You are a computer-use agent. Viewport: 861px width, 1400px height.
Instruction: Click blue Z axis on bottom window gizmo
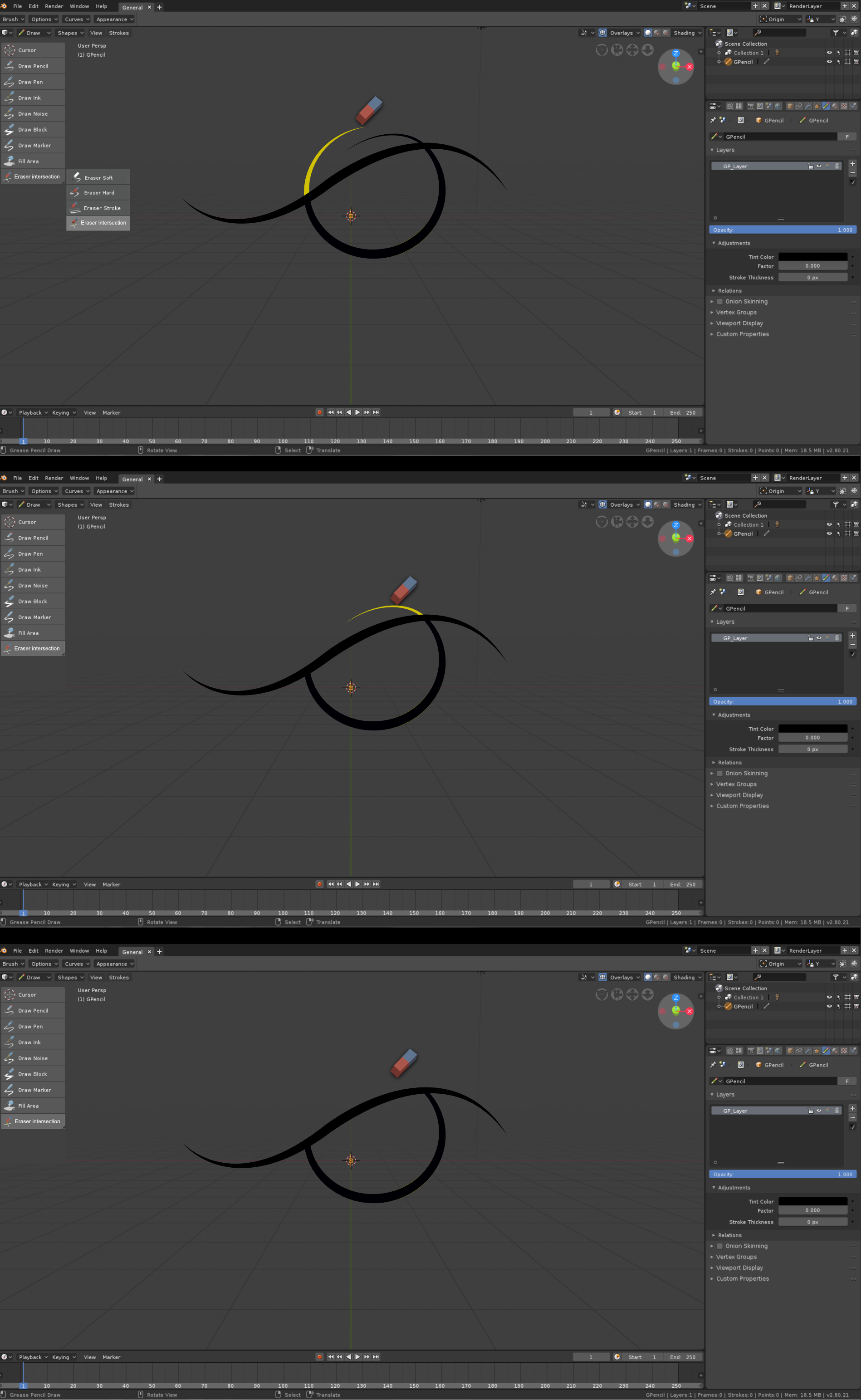coord(675,998)
